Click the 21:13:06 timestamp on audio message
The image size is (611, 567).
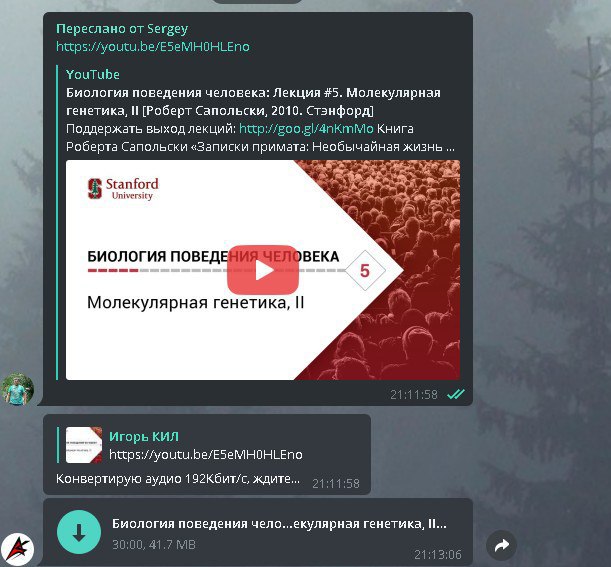tap(438, 554)
